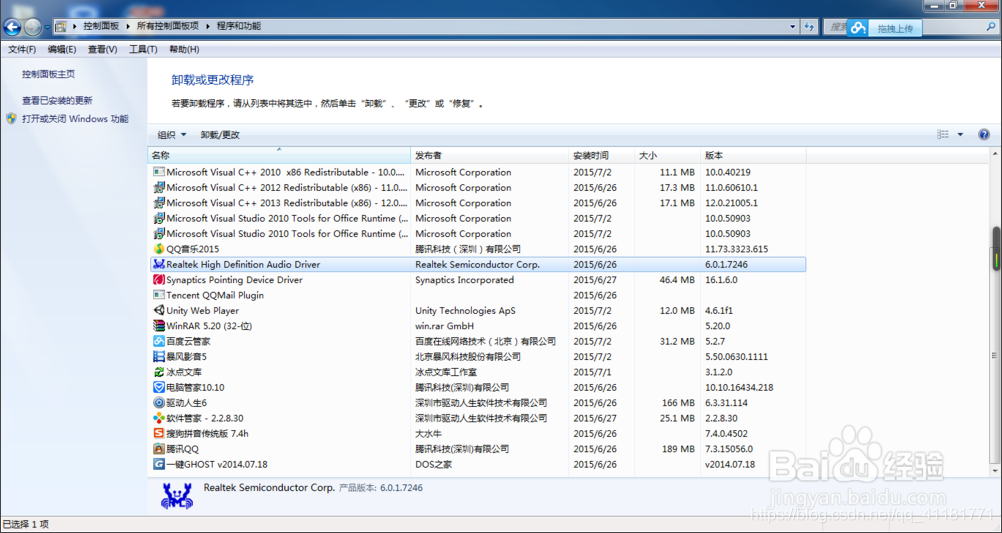Viewport: 1002px width, 533px height.
Task: Click the Back navigation arrow button
Action: [12, 27]
